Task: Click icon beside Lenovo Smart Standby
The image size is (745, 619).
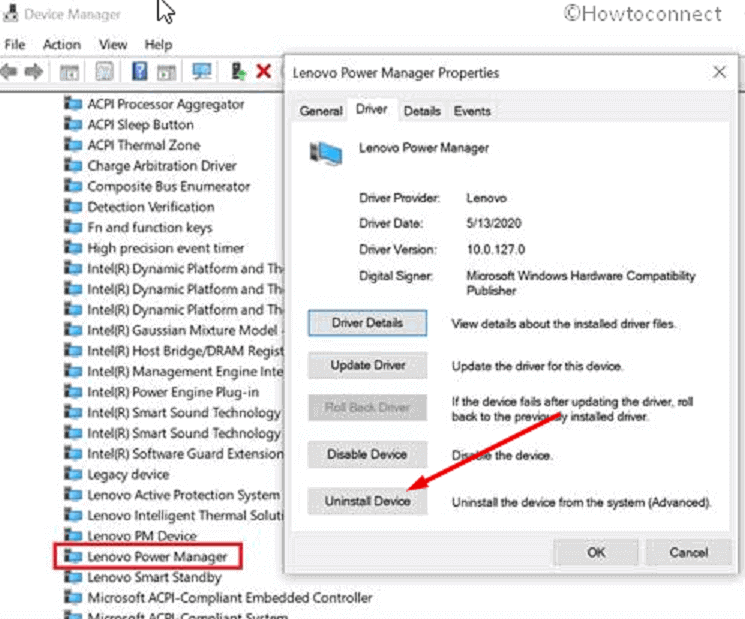Action: pyautogui.click(x=73, y=577)
